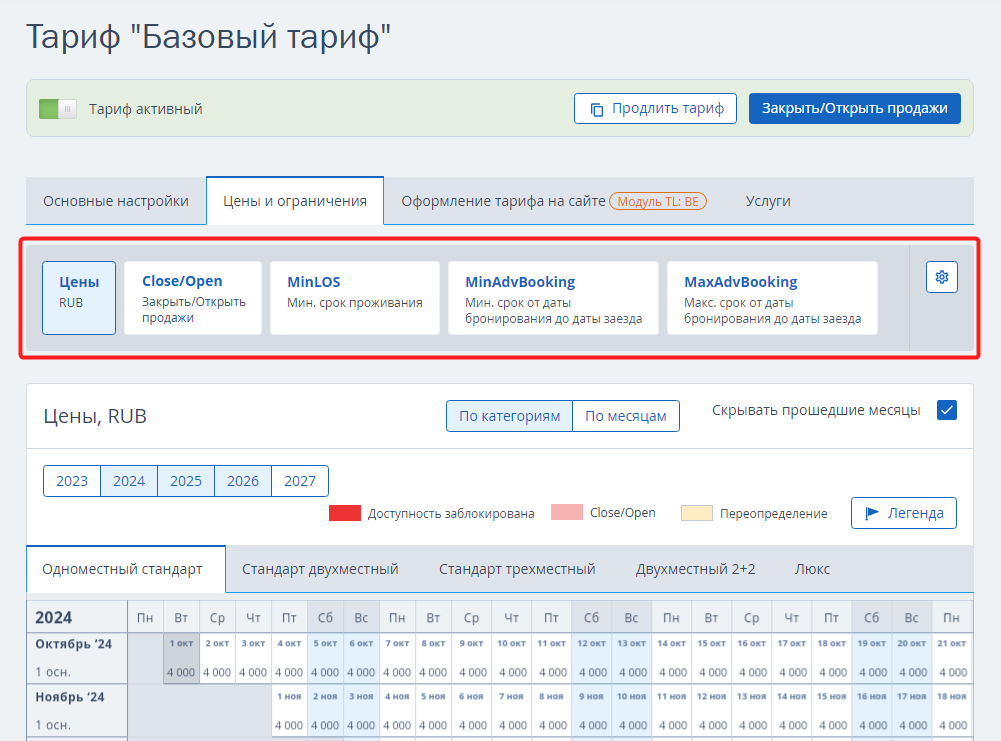Select the По категориям view
This screenshot has height=741, width=1001.
(509, 416)
